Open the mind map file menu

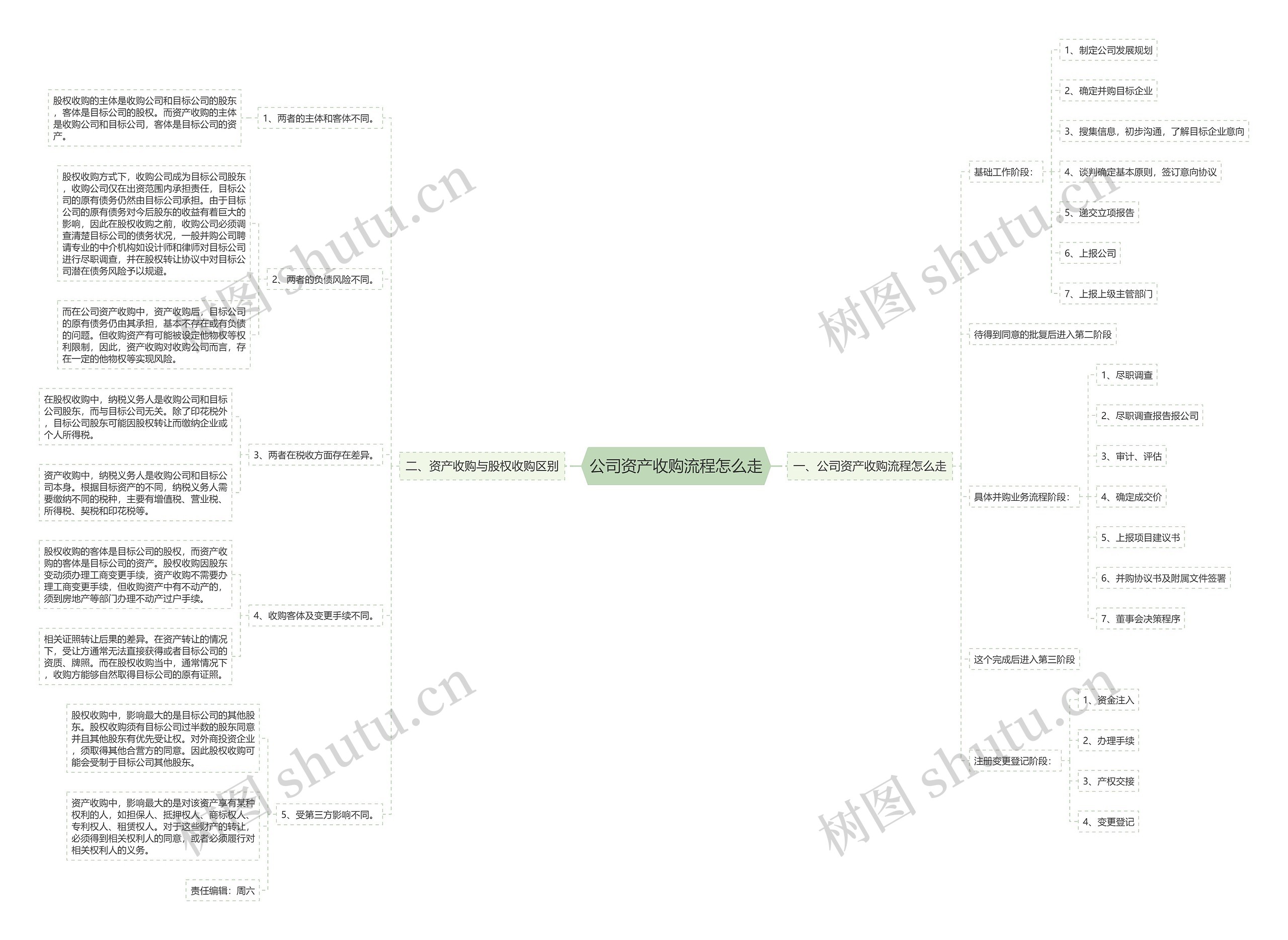(x=644, y=470)
